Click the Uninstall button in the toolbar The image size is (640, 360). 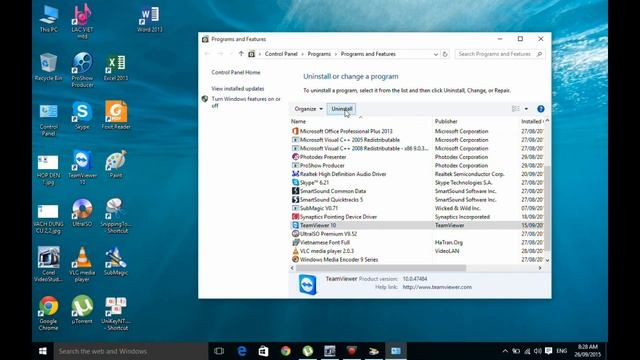coord(342,109)
